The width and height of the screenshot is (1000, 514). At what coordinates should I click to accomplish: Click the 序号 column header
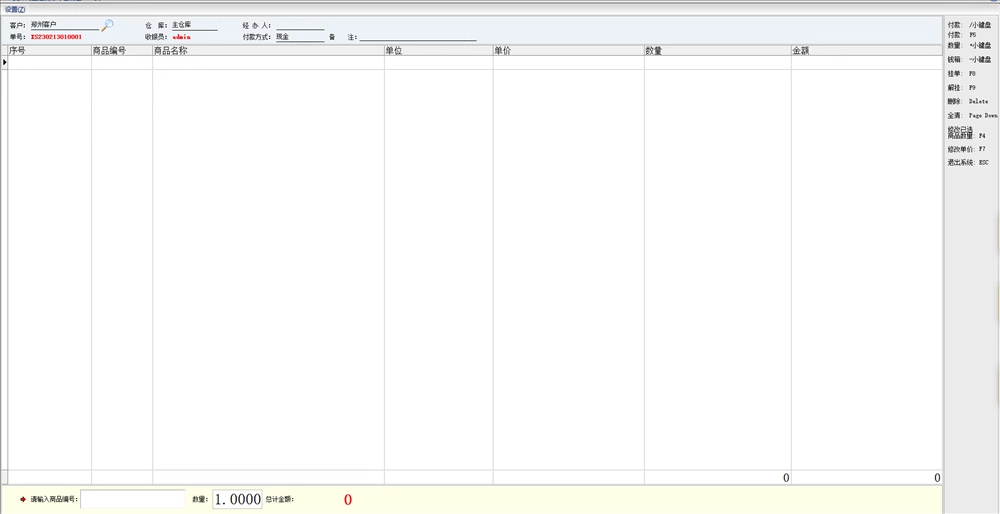pyautogui.click(x=49, y=50)
